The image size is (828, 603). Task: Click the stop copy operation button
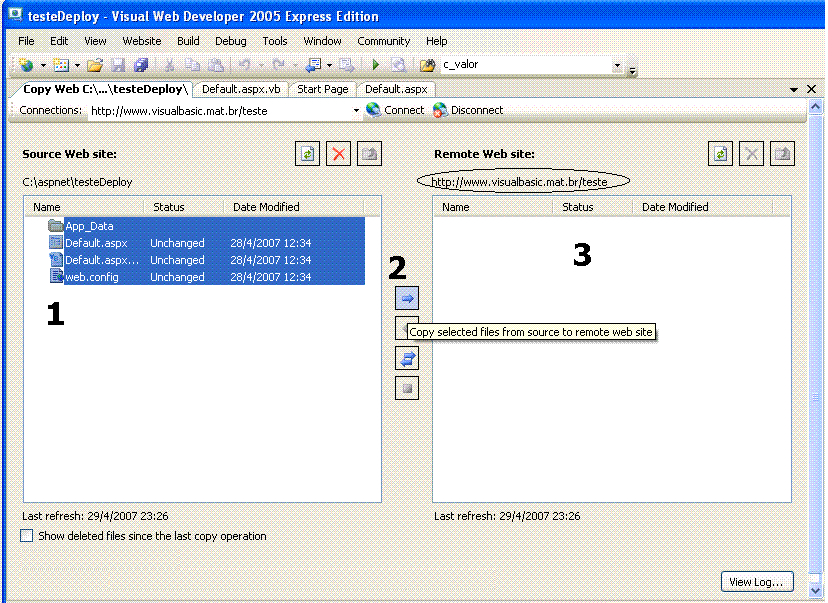pos(407,388)
